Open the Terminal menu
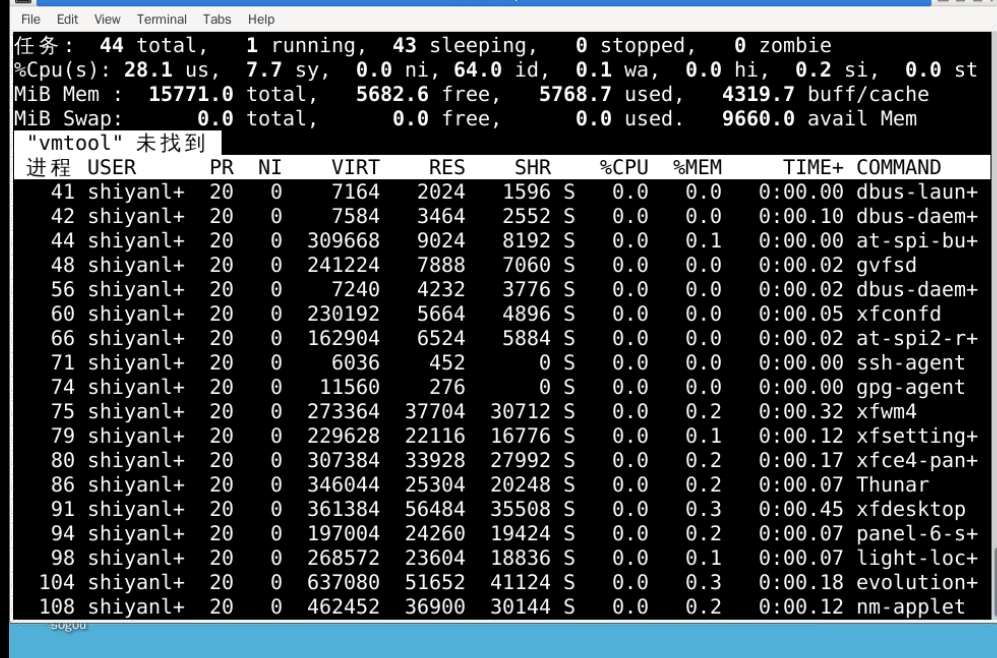The height and width of the screenshot is (658, 997). (x=161, y=19)
